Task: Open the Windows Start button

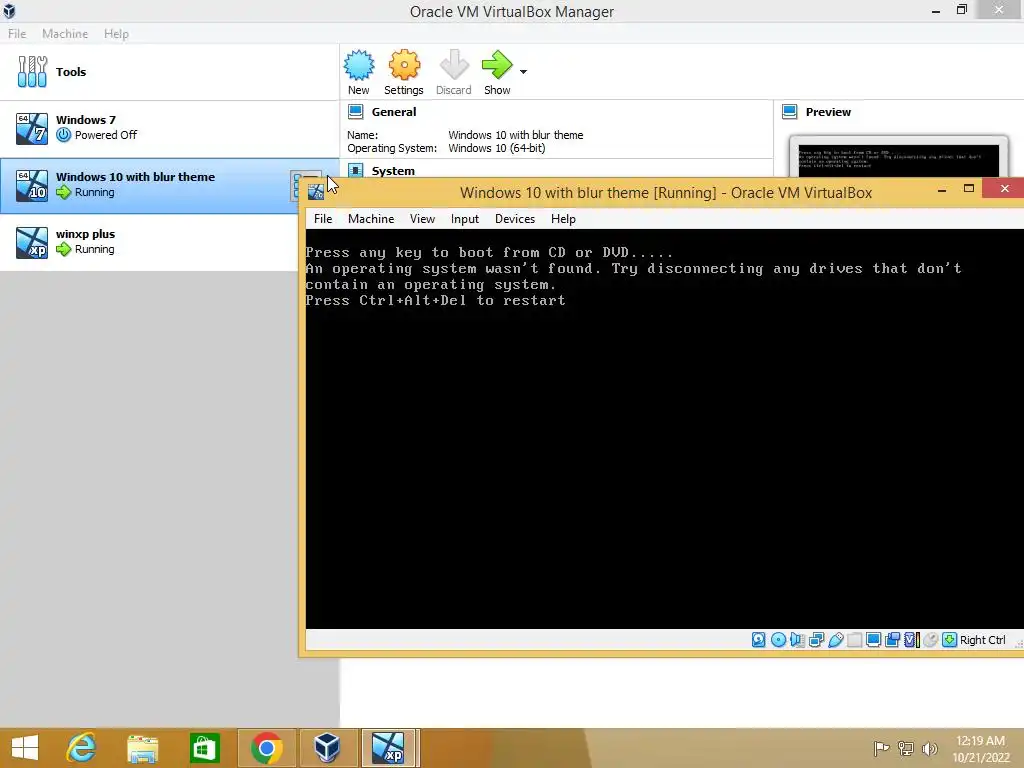Action: [25, 748]
